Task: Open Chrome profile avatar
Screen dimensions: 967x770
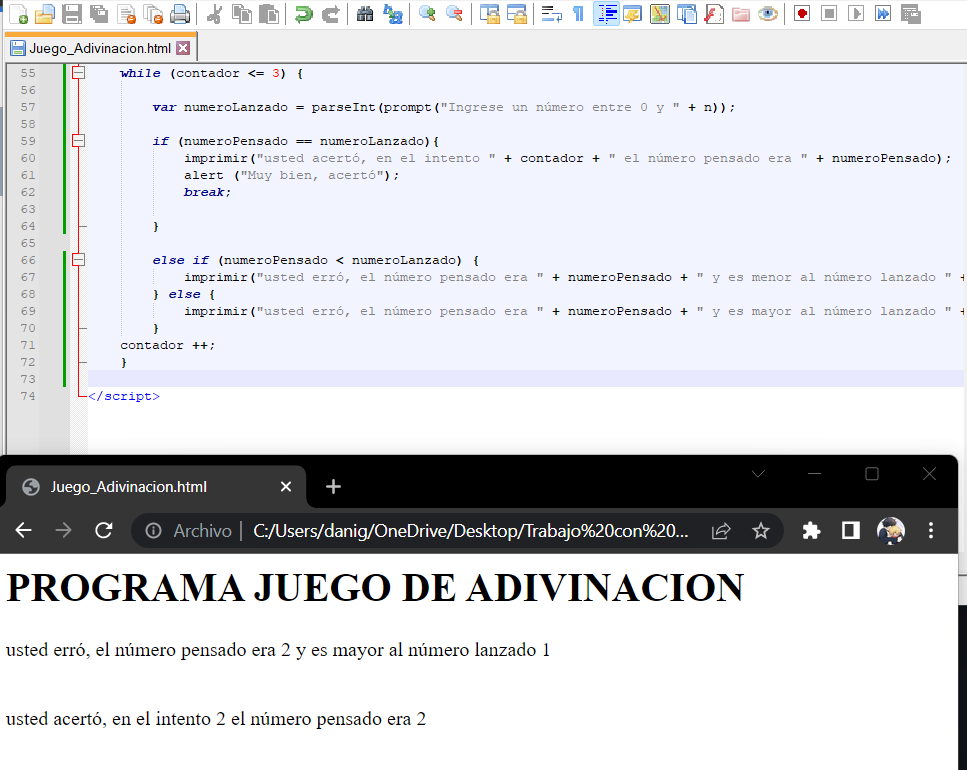Action: click(x=891, y=530)
